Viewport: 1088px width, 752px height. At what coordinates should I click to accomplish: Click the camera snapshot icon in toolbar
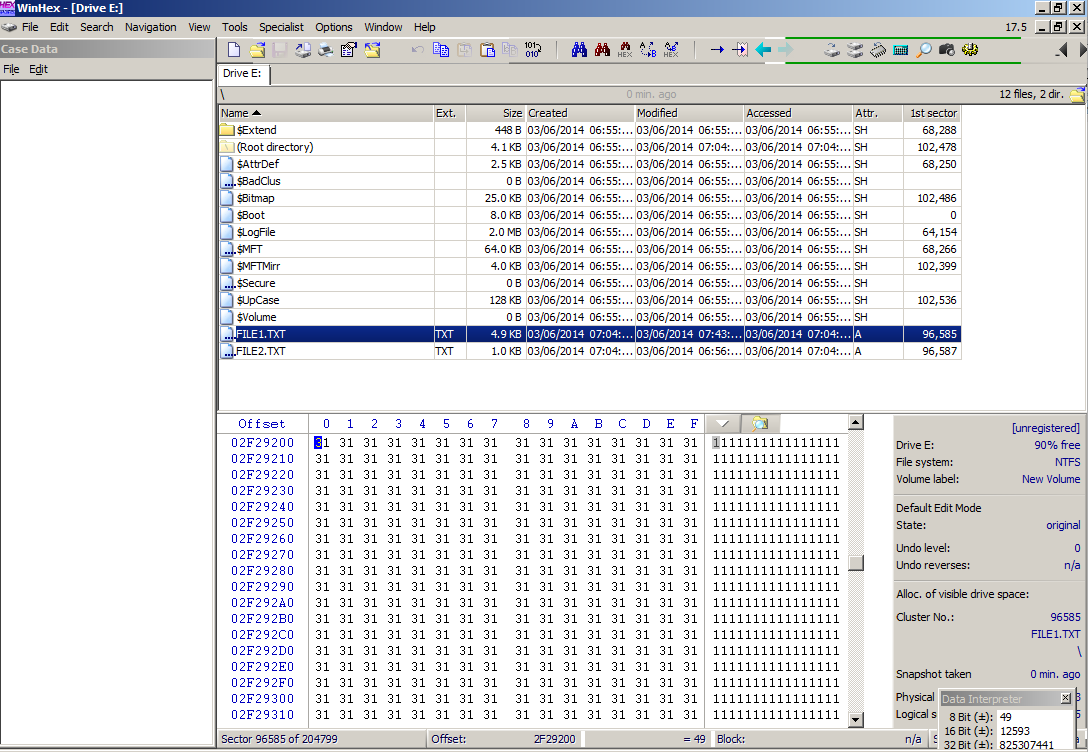click(947, 49)
